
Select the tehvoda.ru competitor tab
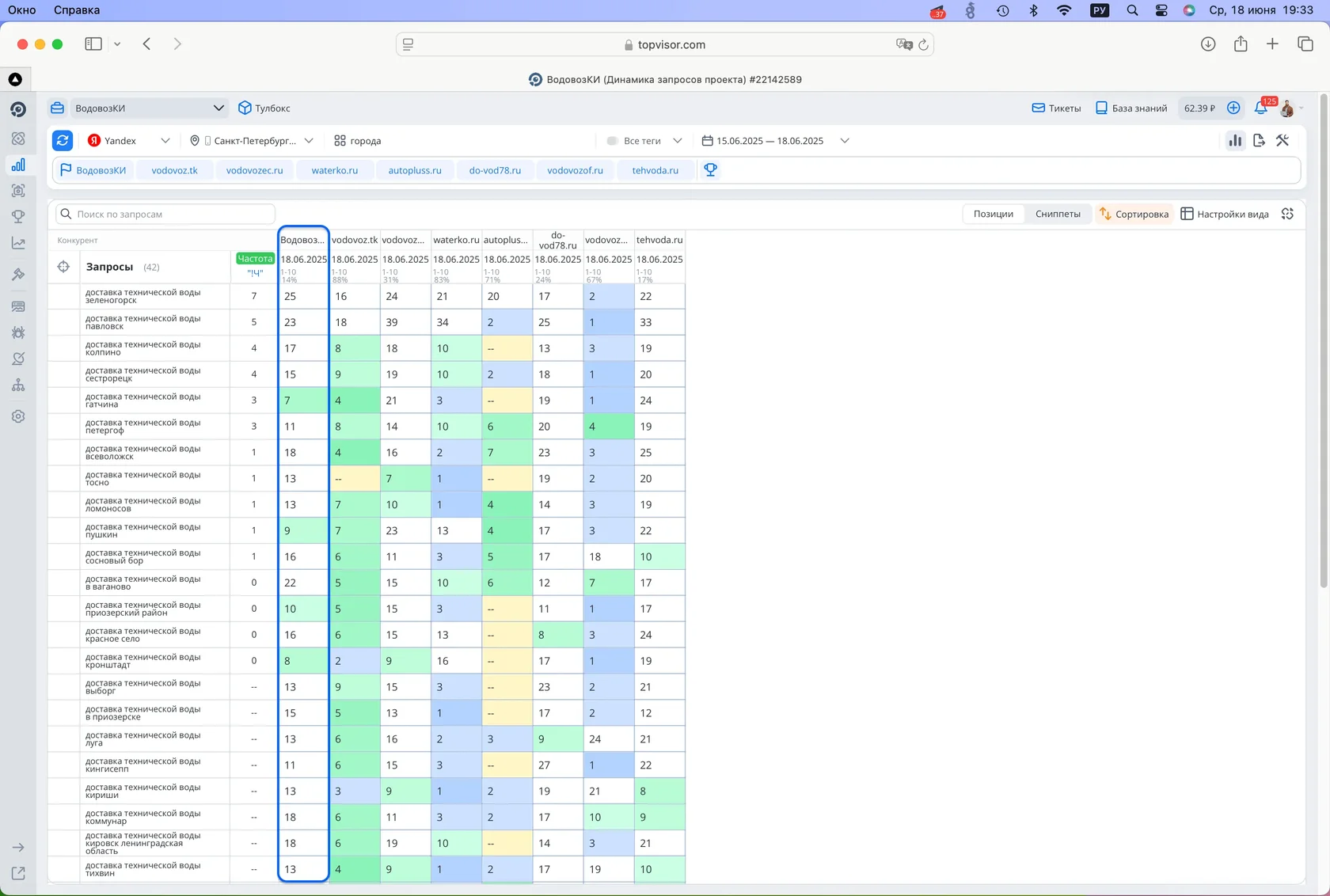click(655, 170)
